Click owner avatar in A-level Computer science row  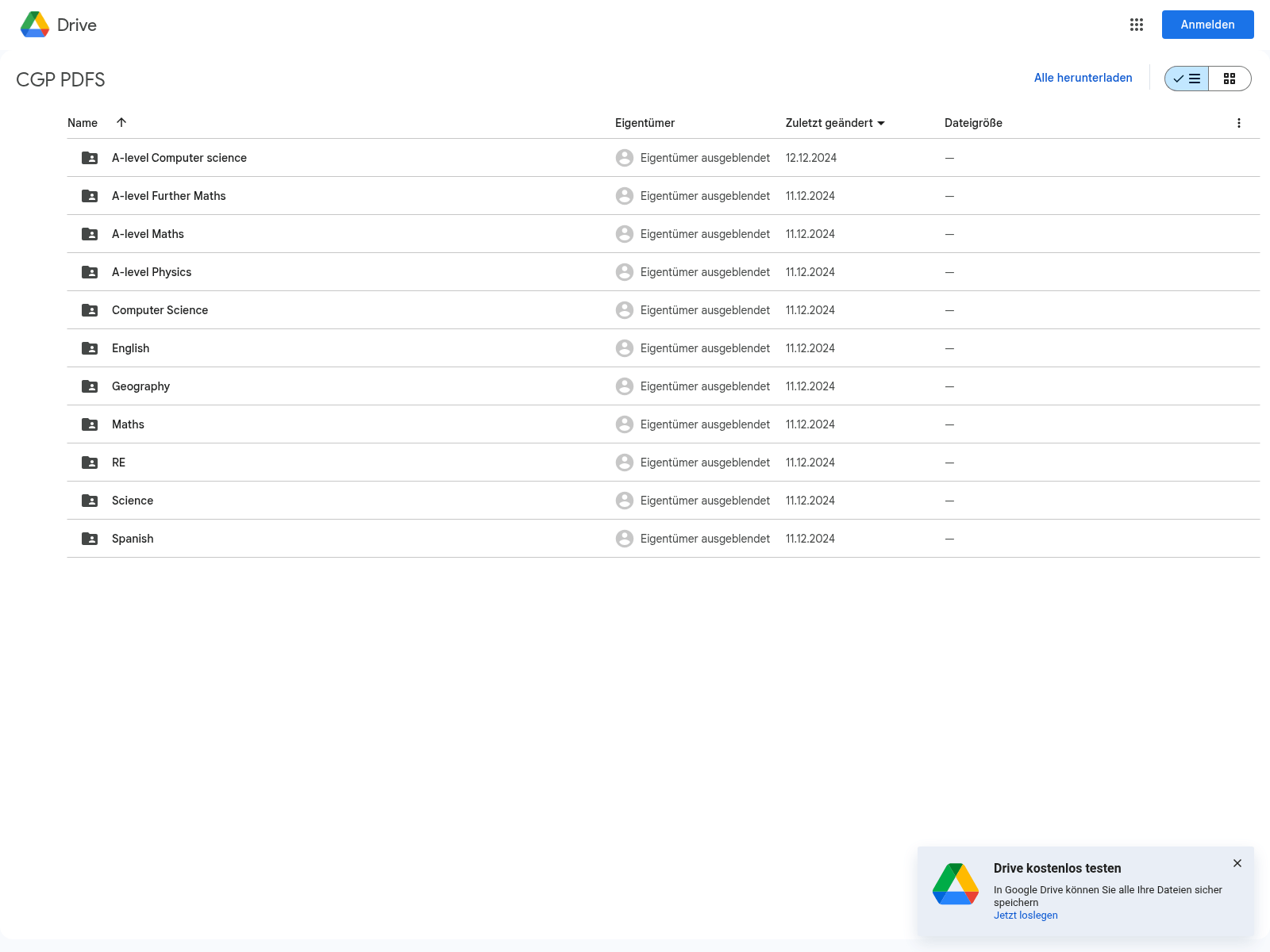pyautogui.click(x=625, y=158)
